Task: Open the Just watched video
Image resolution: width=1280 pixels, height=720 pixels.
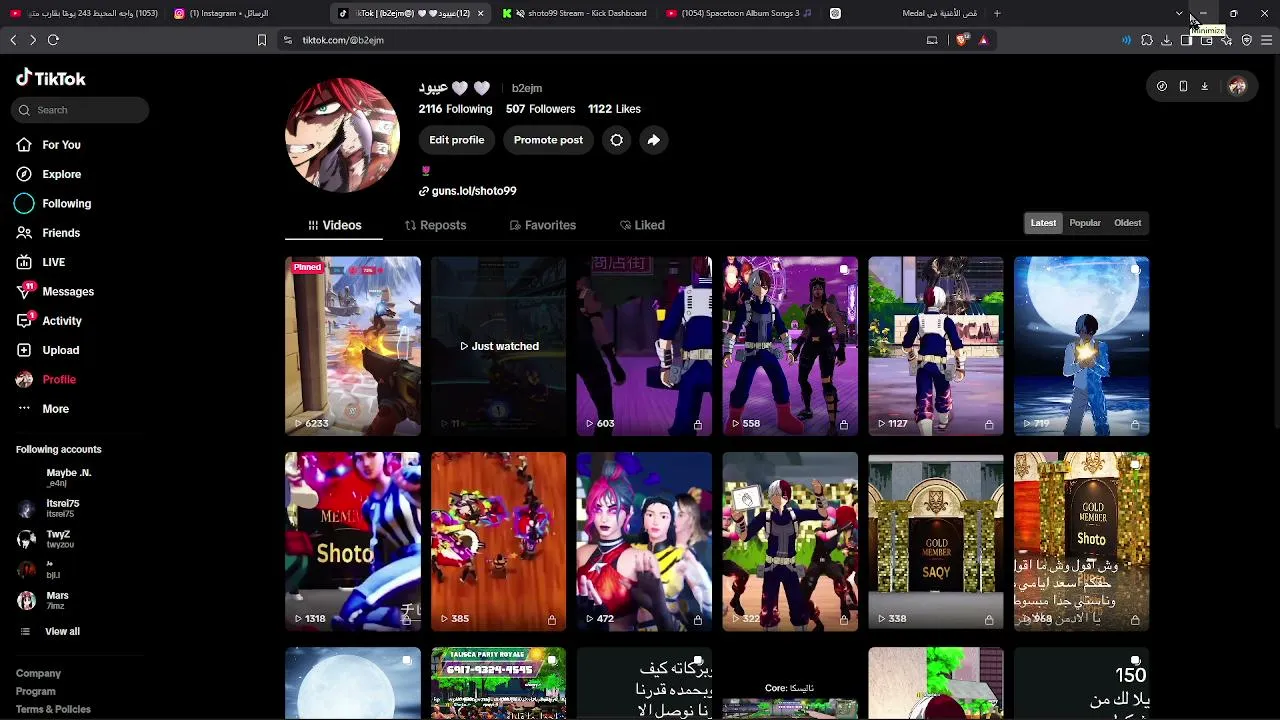Action: 498,346
